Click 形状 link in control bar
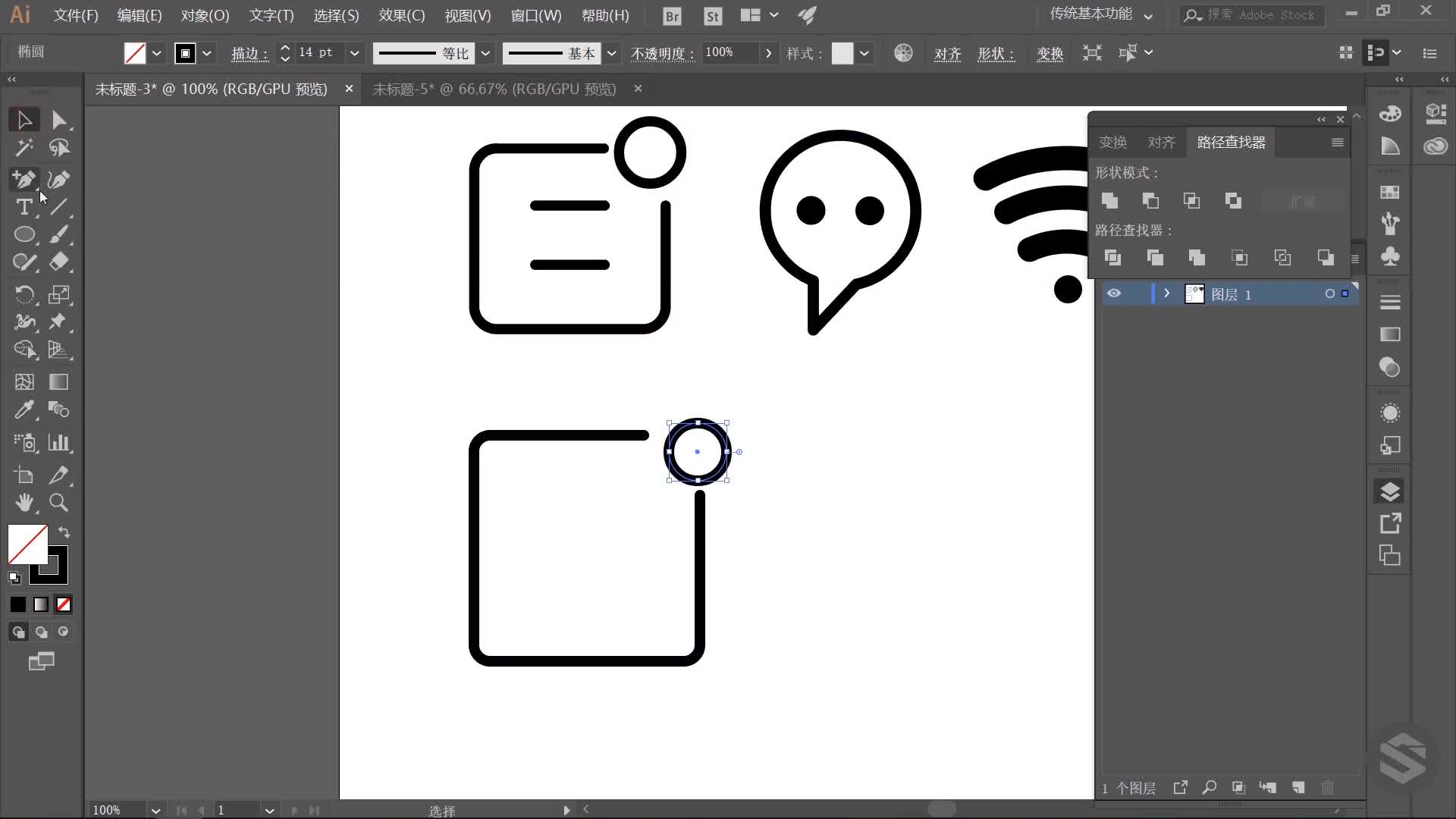 [x=996, y=54]
